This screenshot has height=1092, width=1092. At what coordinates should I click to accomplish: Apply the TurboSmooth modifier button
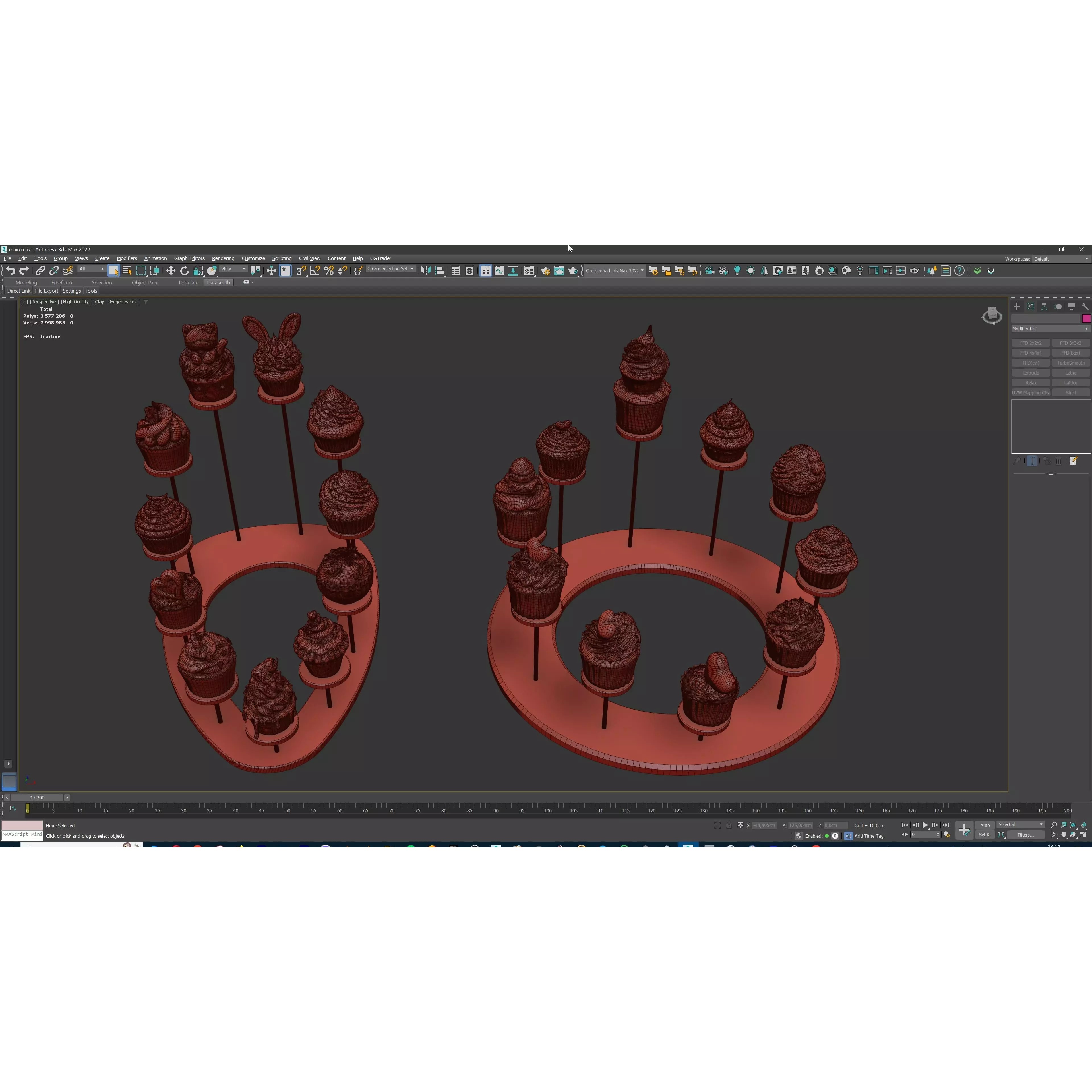pos(1070,363)
